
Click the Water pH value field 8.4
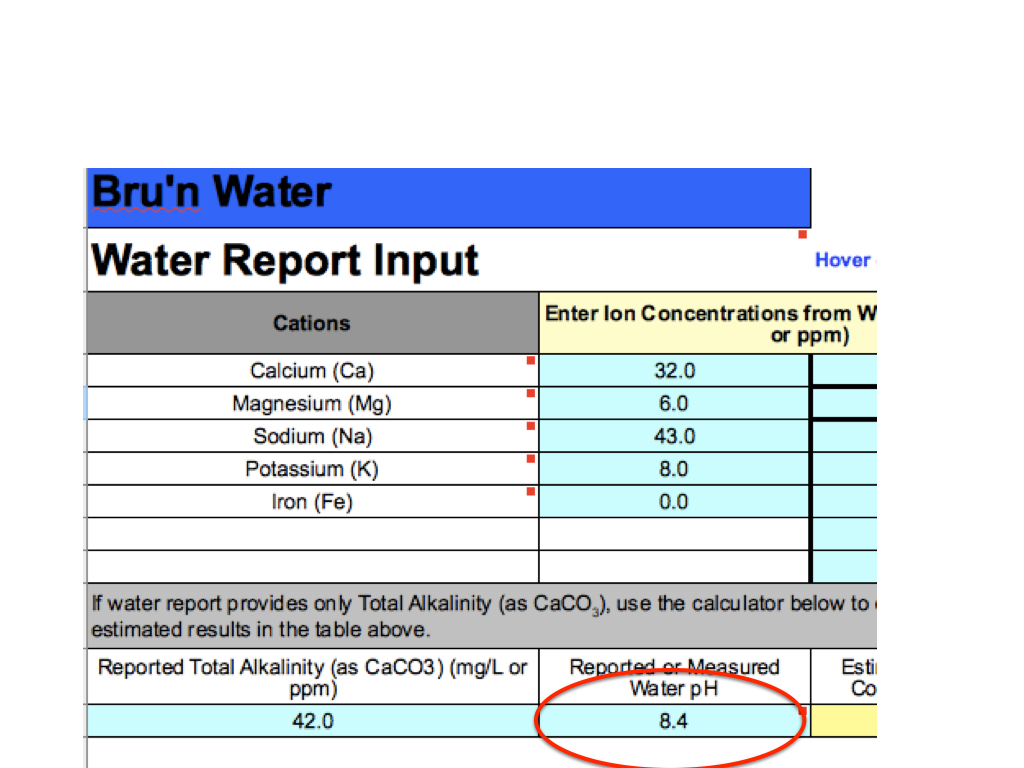(674, 721)
